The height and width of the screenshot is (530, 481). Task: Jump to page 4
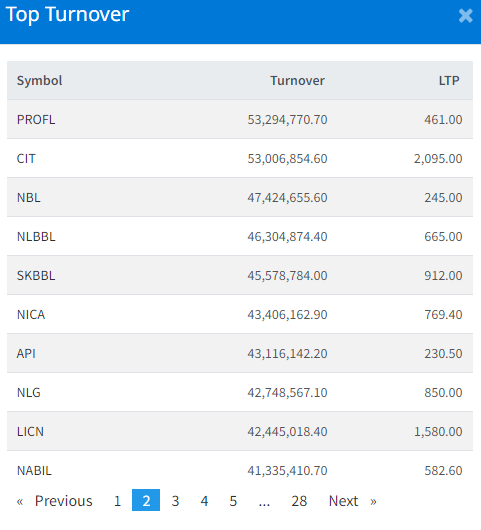204,501
